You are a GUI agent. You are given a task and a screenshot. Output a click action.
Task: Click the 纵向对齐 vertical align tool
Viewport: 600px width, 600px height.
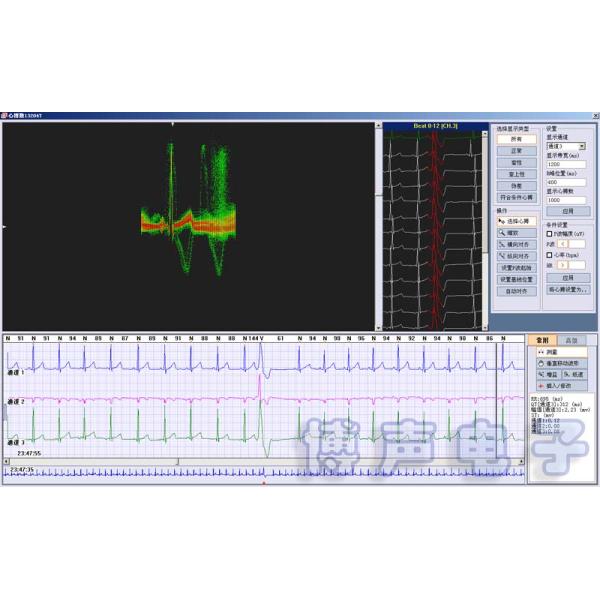pyautogui.click(x=516, y=257)
